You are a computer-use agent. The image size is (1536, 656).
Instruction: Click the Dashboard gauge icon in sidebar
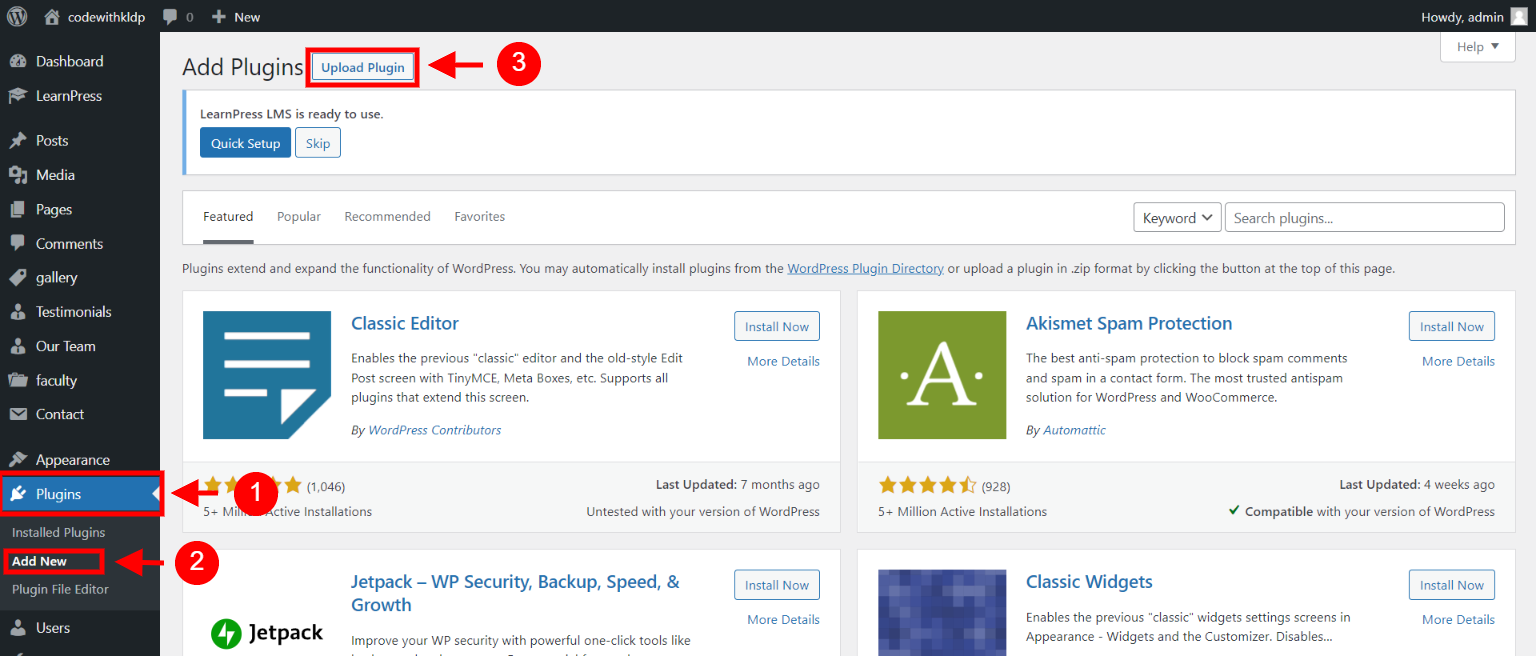(18, 62)
